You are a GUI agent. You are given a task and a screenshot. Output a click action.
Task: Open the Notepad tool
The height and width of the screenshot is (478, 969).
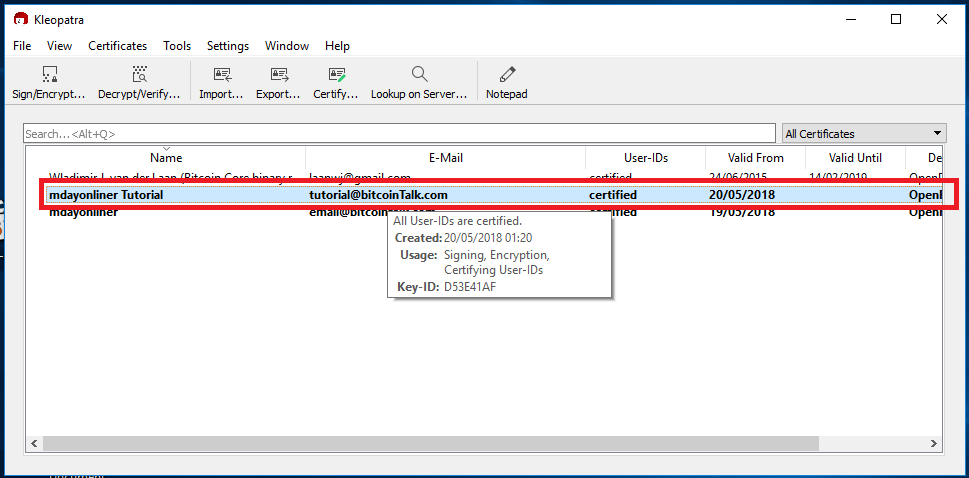point(507,83)
